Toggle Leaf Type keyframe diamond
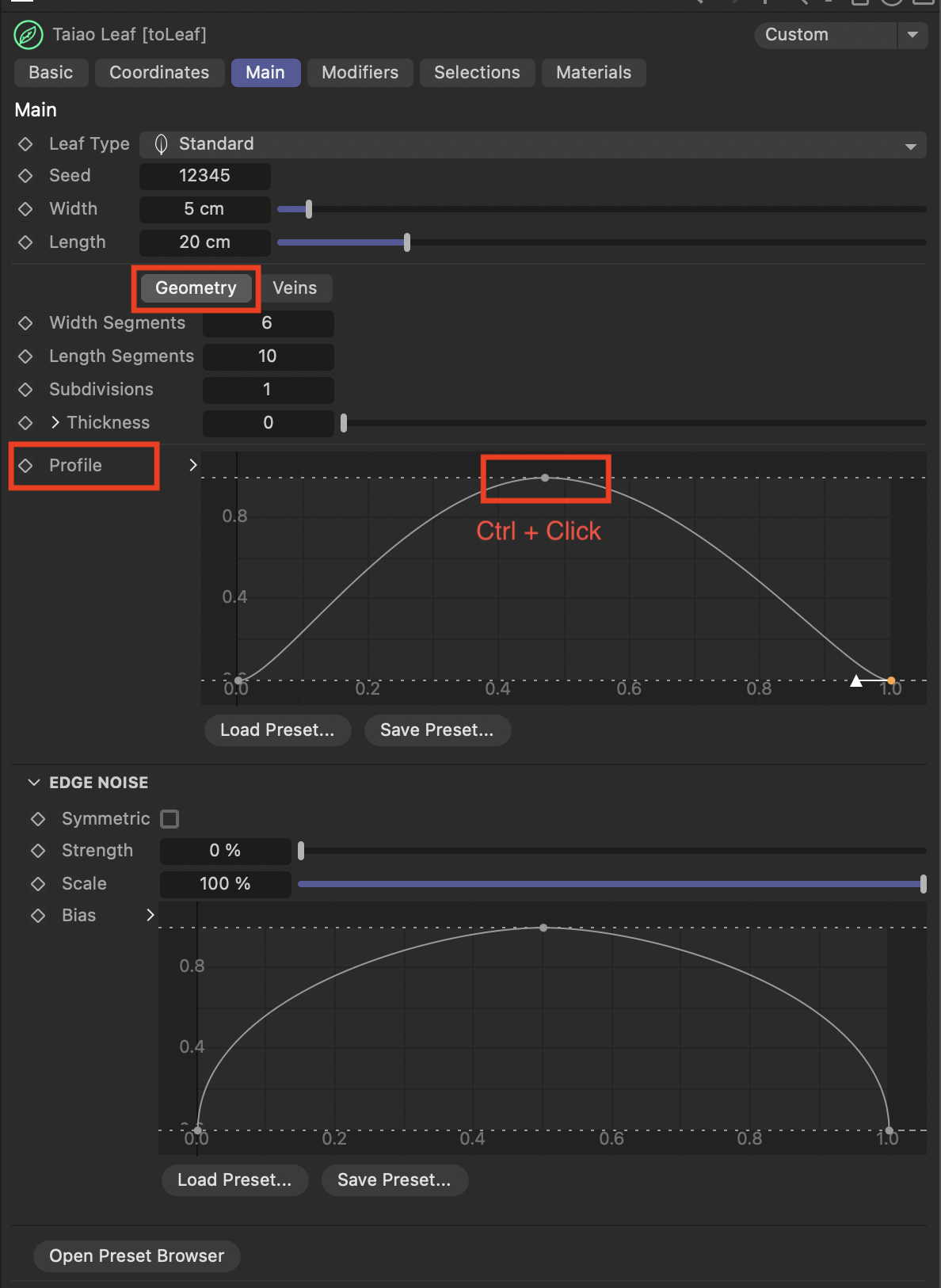 pos(25,144)
